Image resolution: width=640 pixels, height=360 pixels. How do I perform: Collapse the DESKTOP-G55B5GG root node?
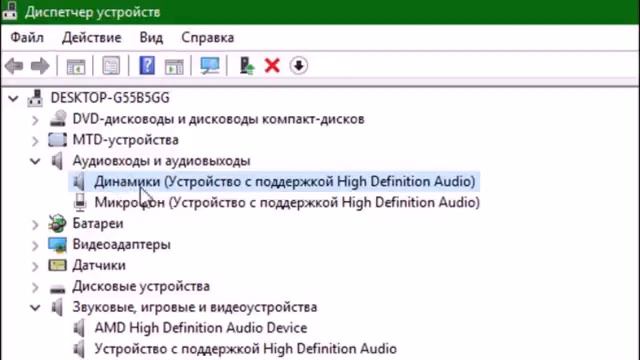pyautogui.click(x=13, y=98)
